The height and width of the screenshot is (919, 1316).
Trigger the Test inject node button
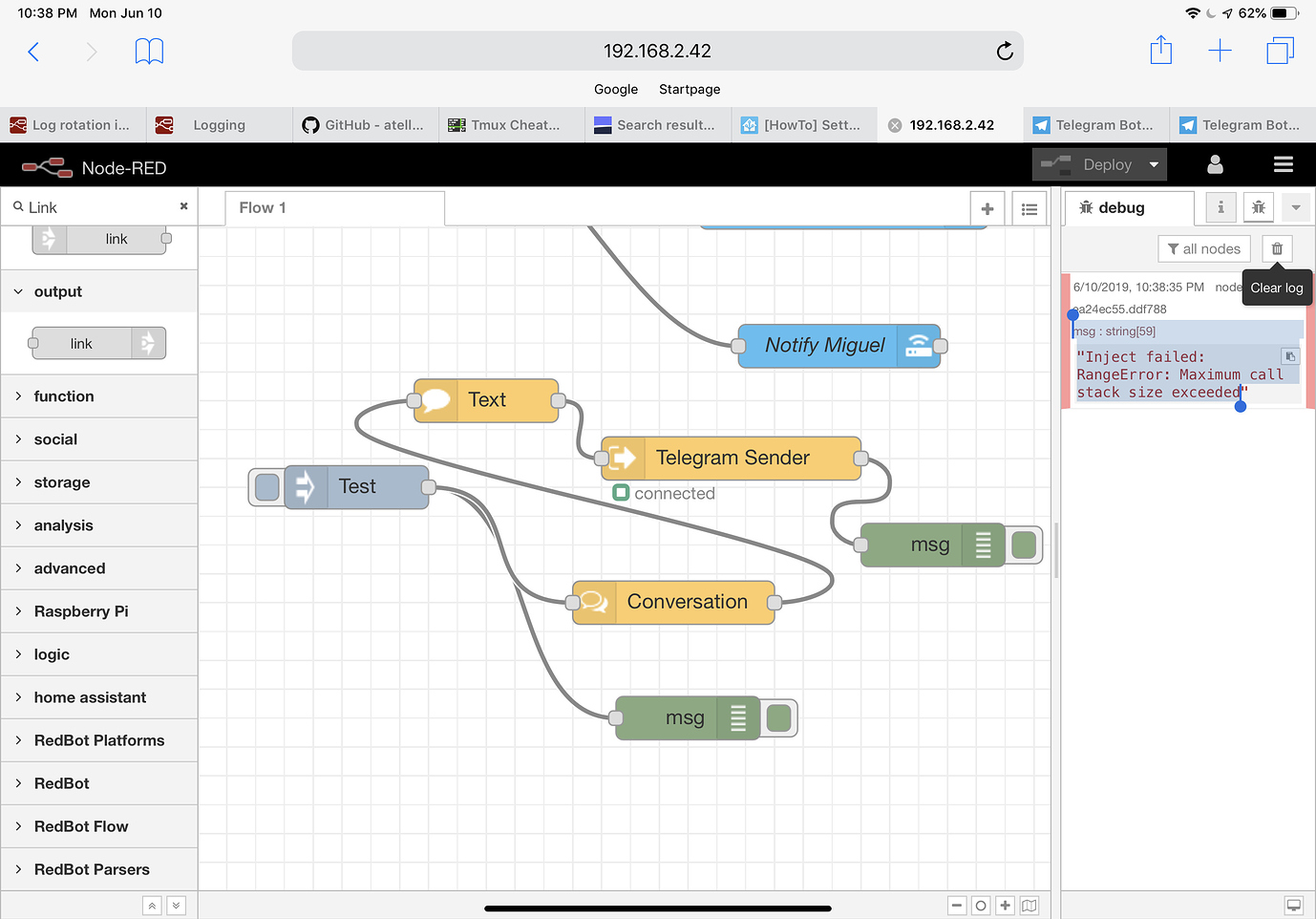pos(267,487)
